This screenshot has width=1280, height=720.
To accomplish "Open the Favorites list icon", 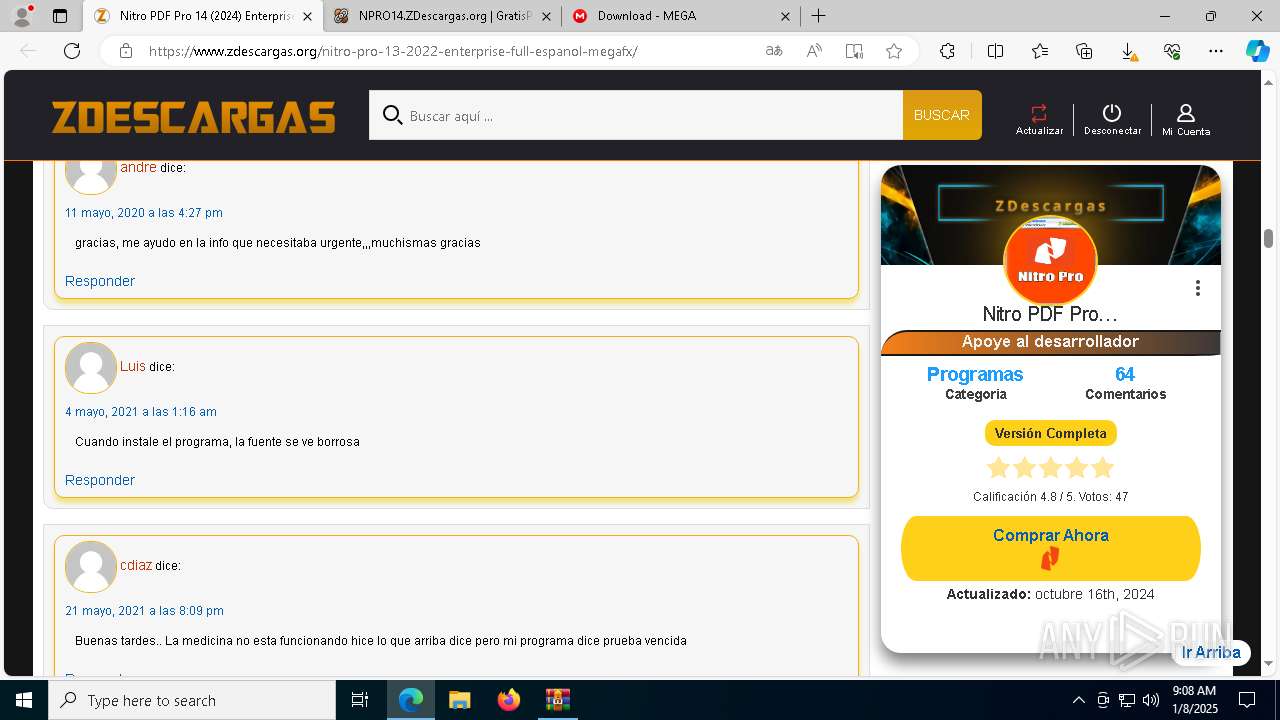I will 1040,51.
